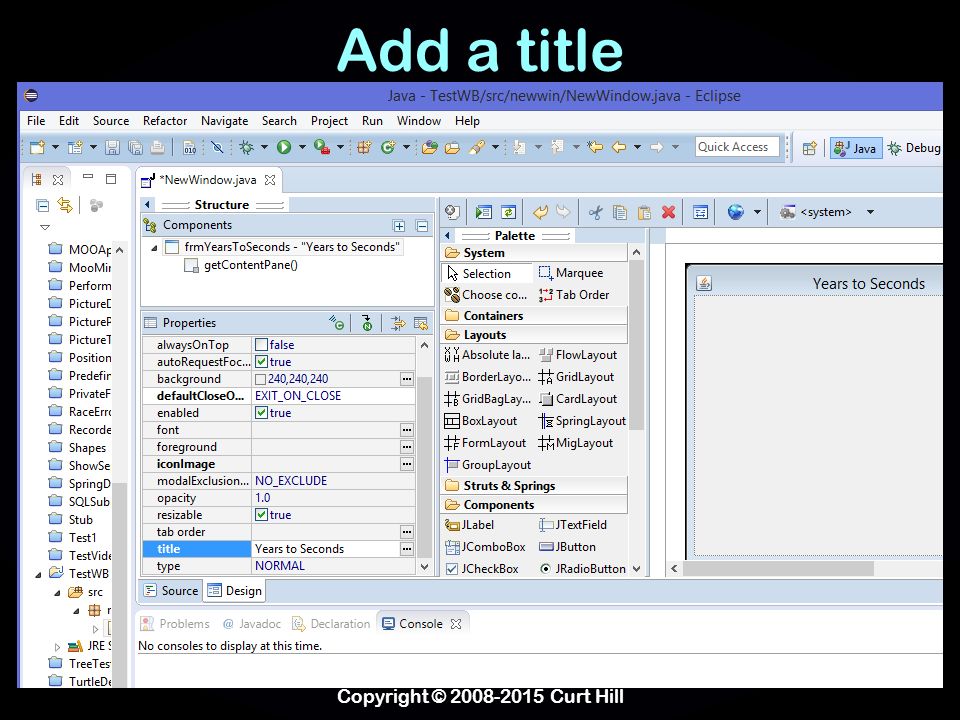Image resolution: width=960 pixels, height=720 pixels.
Task: Focus the Quick Access search field
Action: (x=737, y=147)
